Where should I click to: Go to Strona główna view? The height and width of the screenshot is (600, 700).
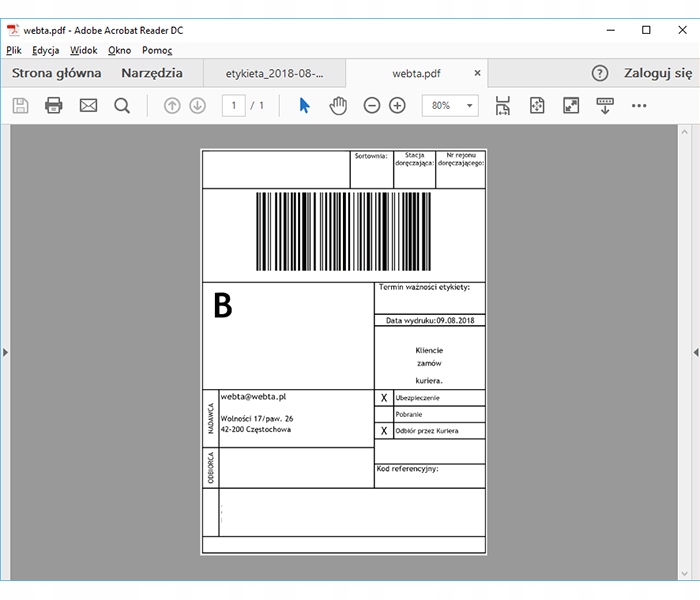tap(57, 73)
